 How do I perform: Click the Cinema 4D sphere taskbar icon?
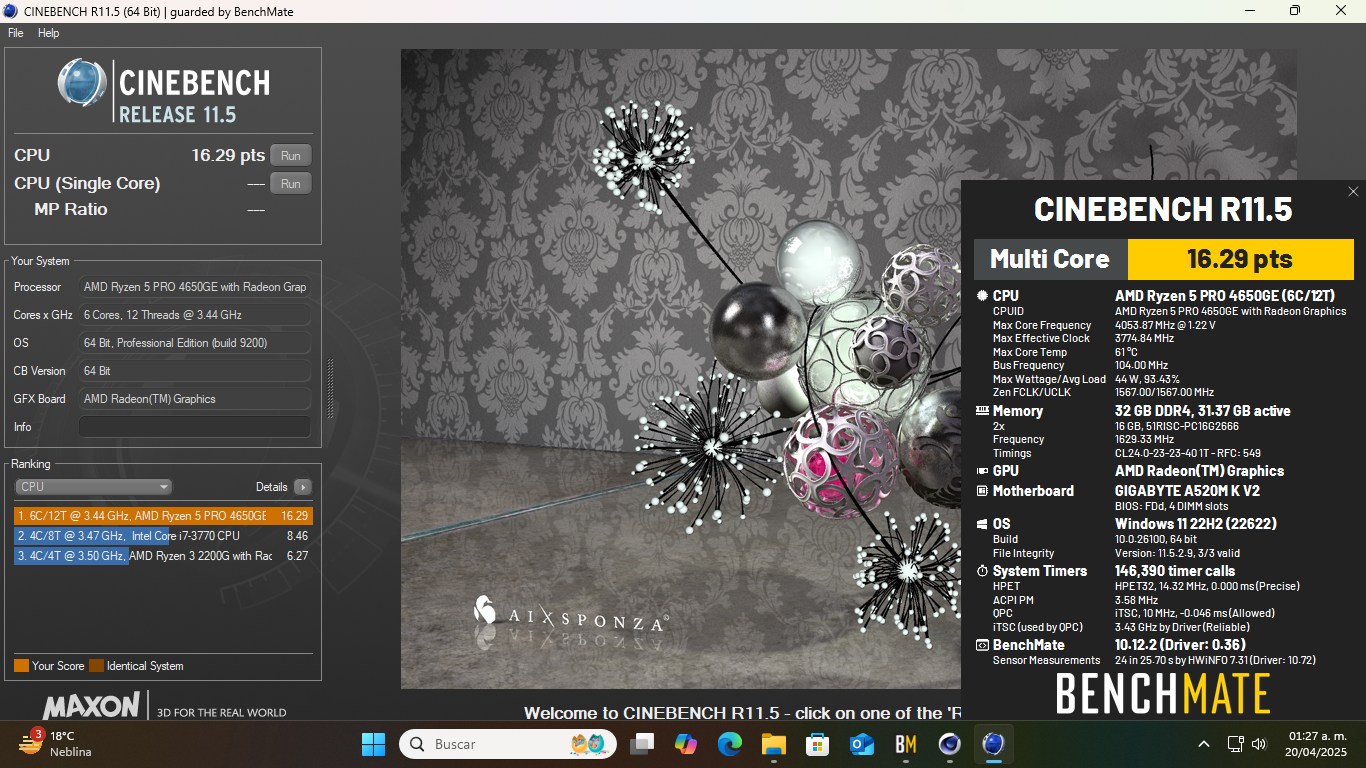coord(949,744)
